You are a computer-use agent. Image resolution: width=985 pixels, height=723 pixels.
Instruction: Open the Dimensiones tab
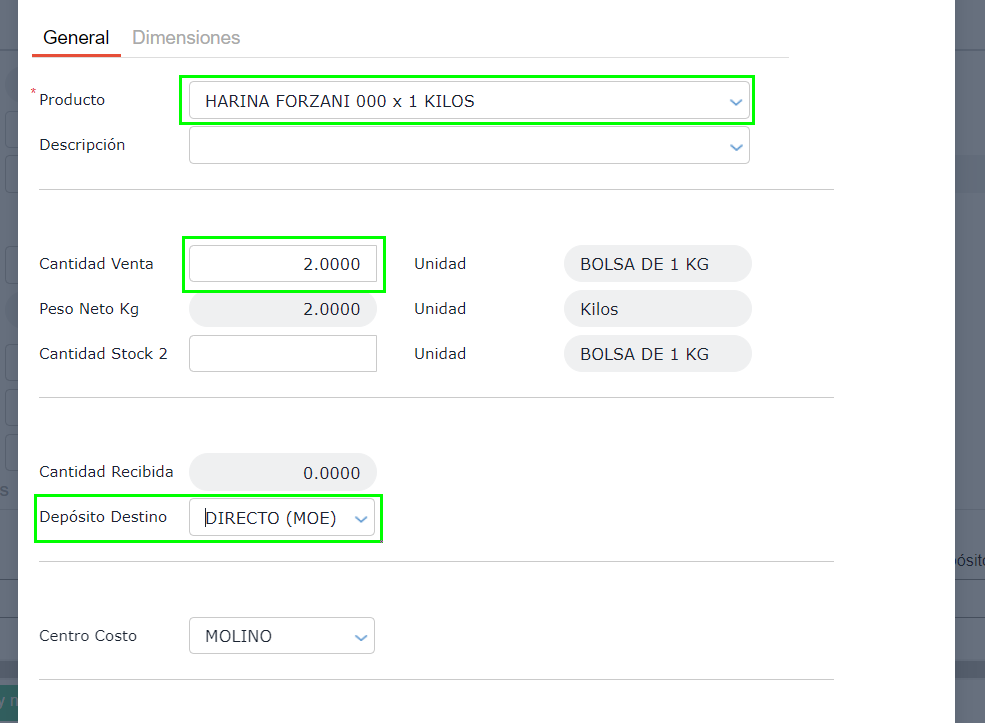(x=186, y=38)
